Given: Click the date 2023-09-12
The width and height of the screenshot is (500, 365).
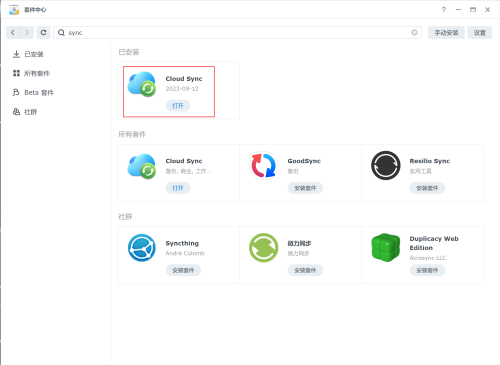Looking at the screenshot, I should pyautogui.click(x=182, y=89).
